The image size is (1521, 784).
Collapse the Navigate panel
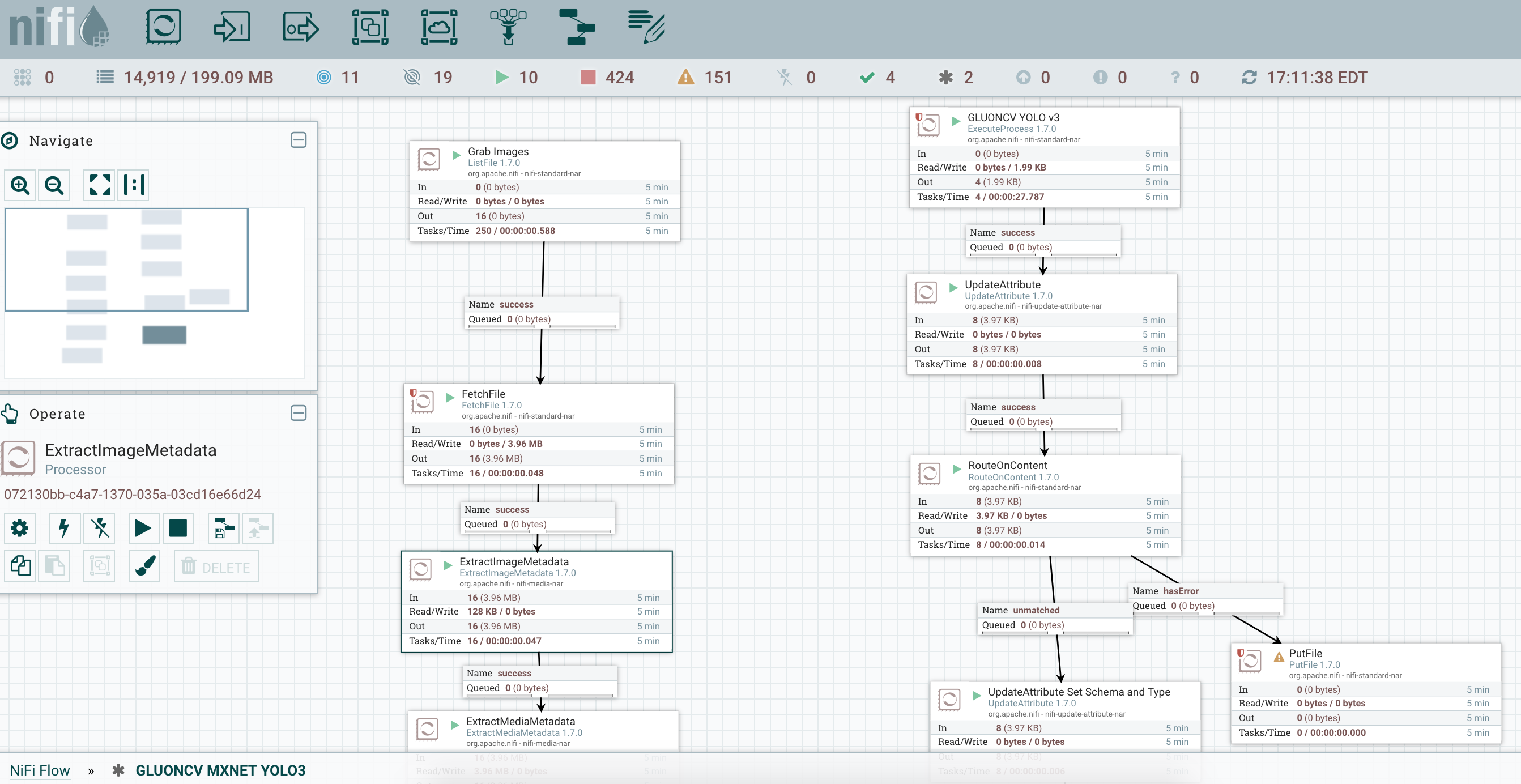click(x=298, y=140)
